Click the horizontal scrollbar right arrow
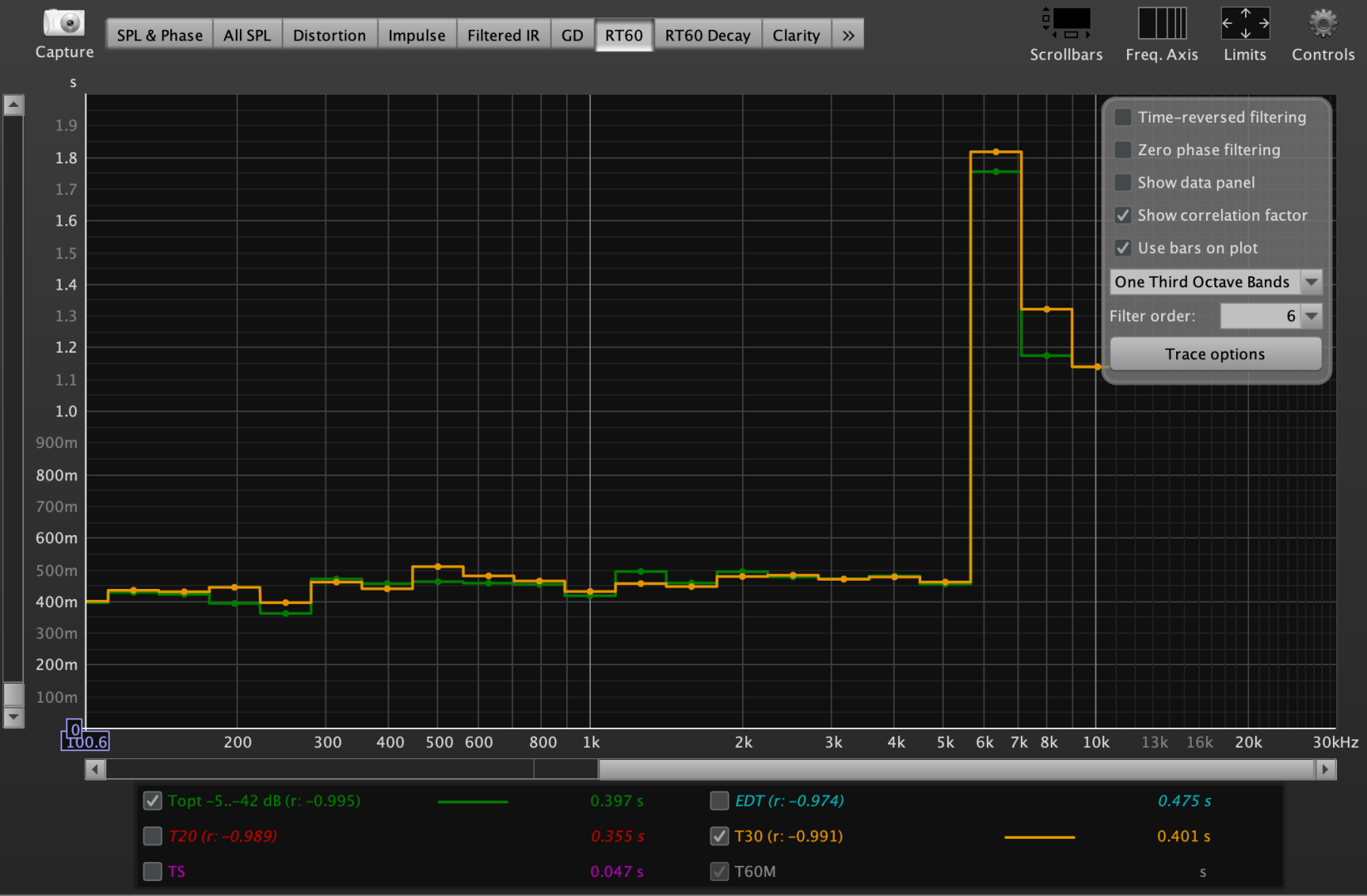Image resolution: width=1367 pixels, height=896 pixels. 1326,770
